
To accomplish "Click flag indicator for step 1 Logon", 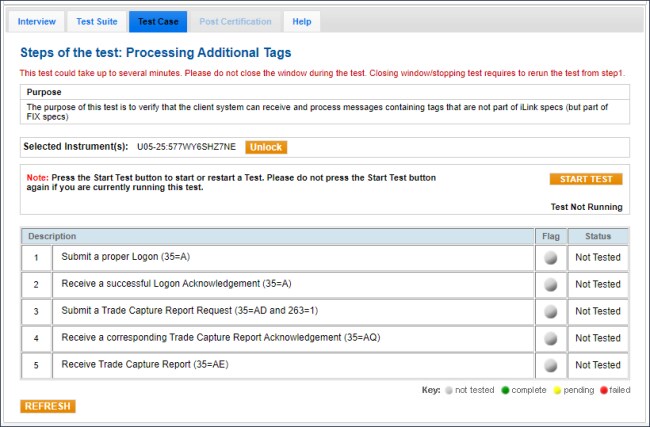I will 550,258.
